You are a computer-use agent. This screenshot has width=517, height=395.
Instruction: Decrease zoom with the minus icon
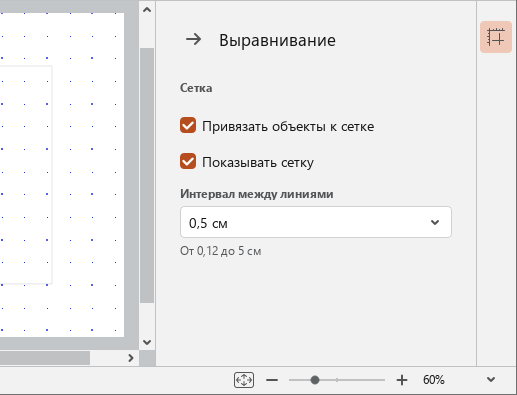point(272,380)
